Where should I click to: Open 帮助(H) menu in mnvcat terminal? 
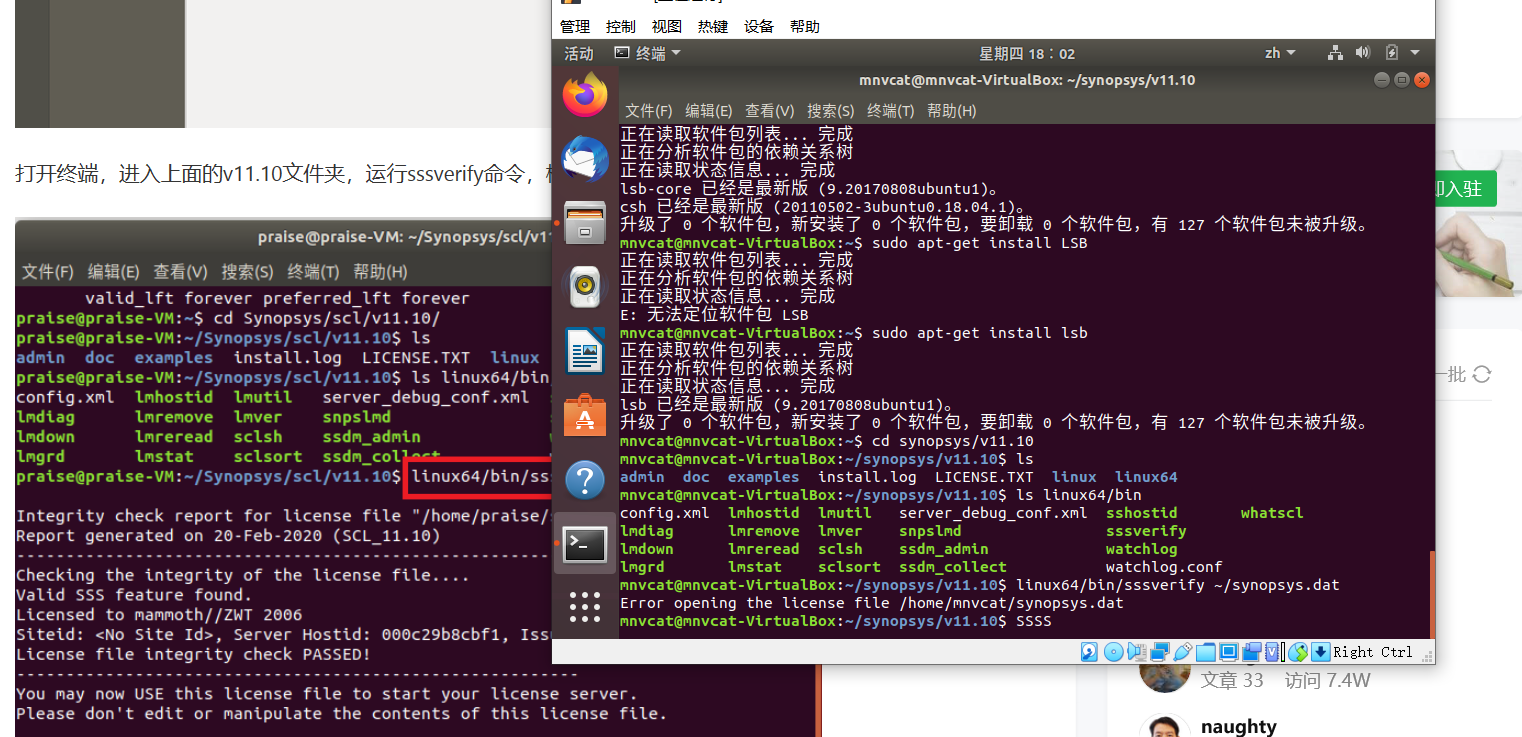click(x=952, y=111)
